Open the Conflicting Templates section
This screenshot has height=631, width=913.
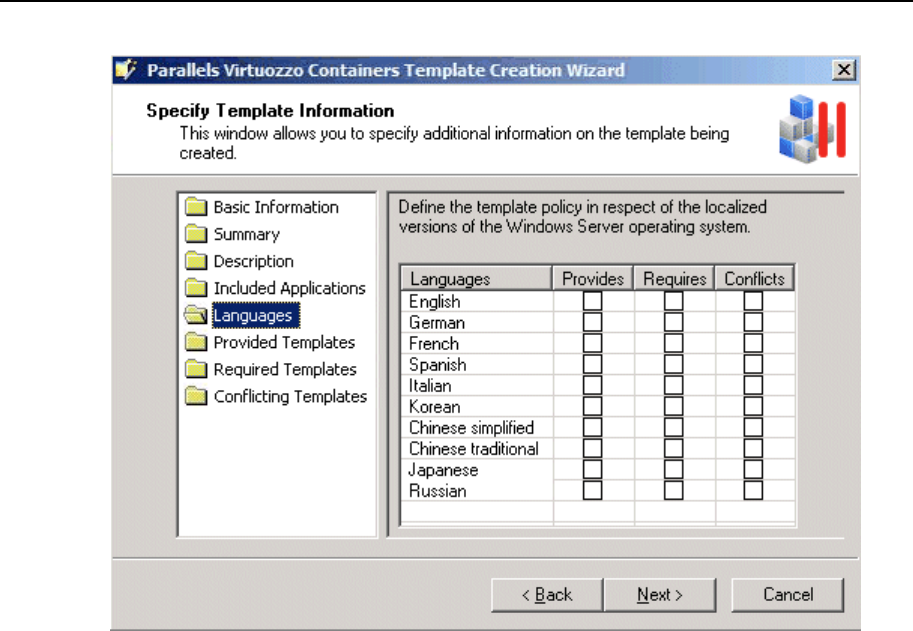(290, 396)
